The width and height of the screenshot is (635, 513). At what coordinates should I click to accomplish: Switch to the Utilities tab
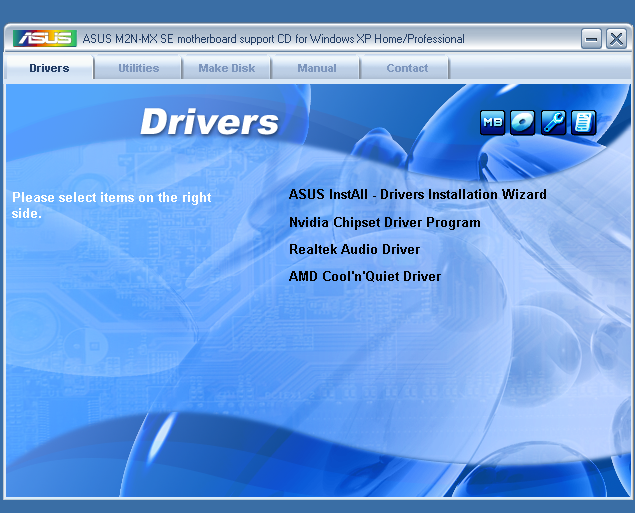tap(139, 68)
